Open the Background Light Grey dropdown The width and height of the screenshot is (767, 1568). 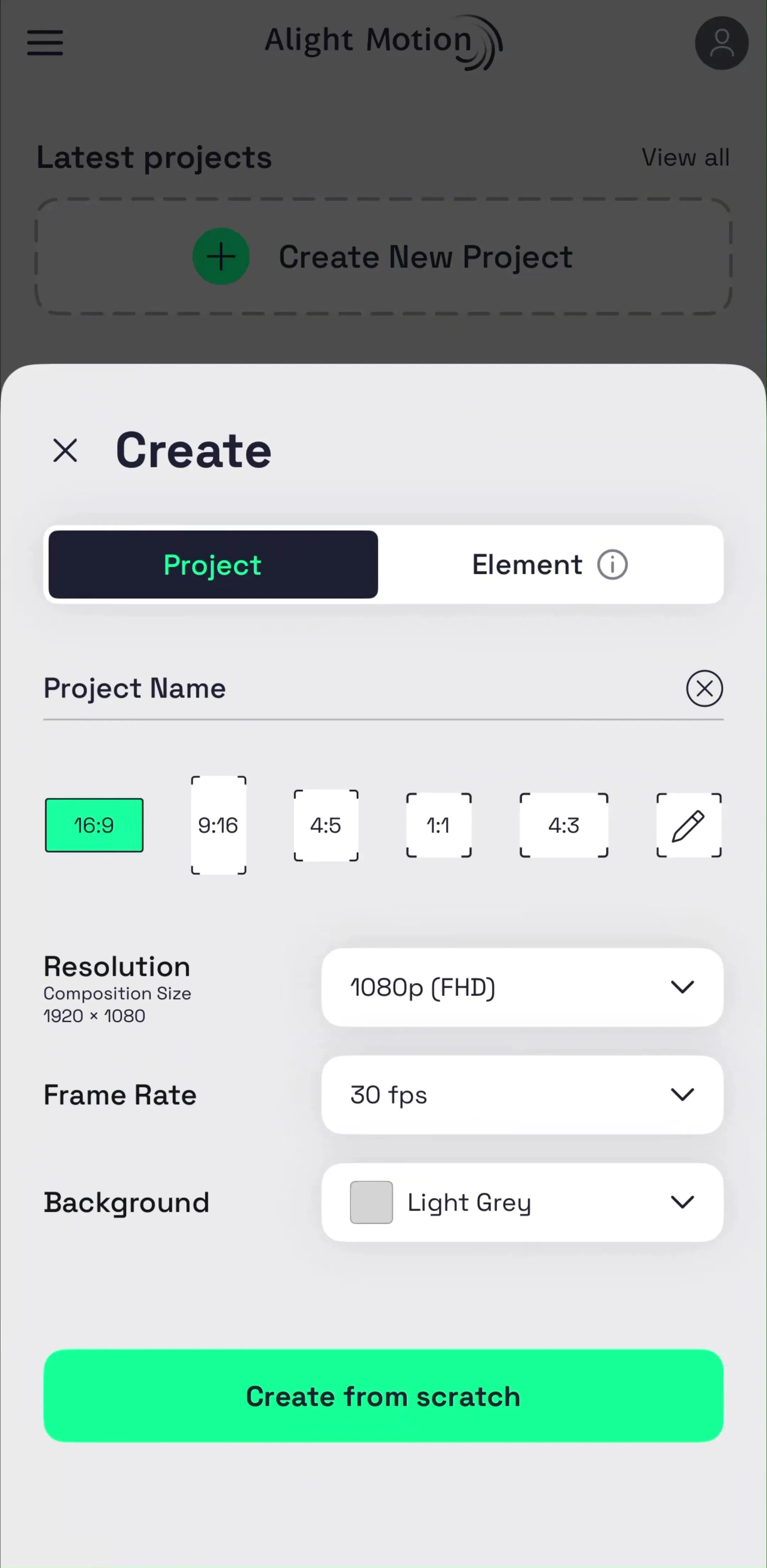522,1202
